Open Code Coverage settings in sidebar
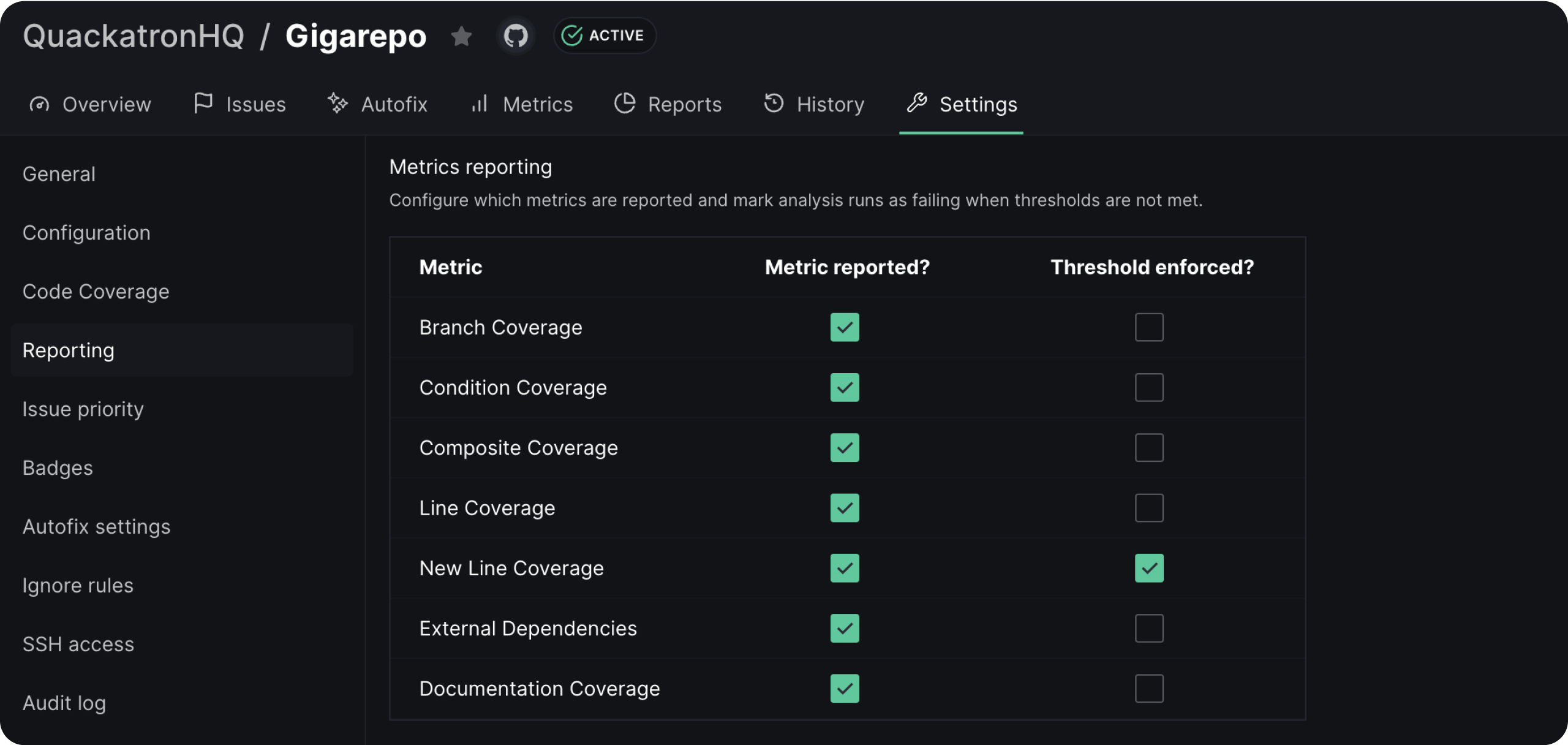Screen dimensions: 1568x745 click(96, 292)
